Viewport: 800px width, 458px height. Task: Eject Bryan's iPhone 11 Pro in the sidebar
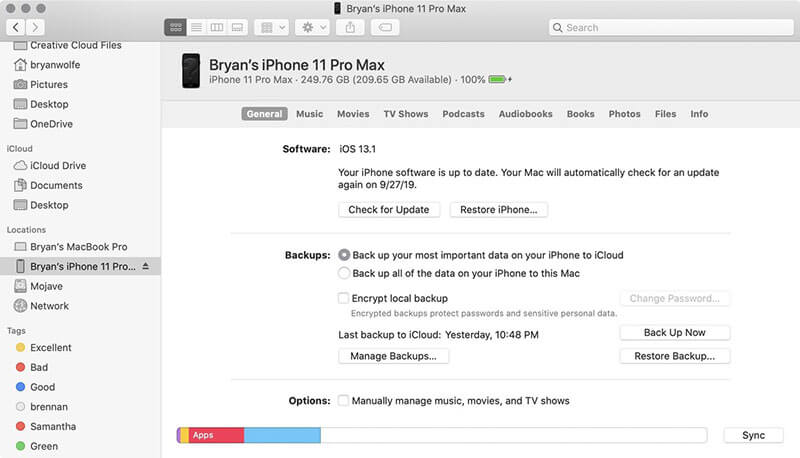tap(145, 266)
